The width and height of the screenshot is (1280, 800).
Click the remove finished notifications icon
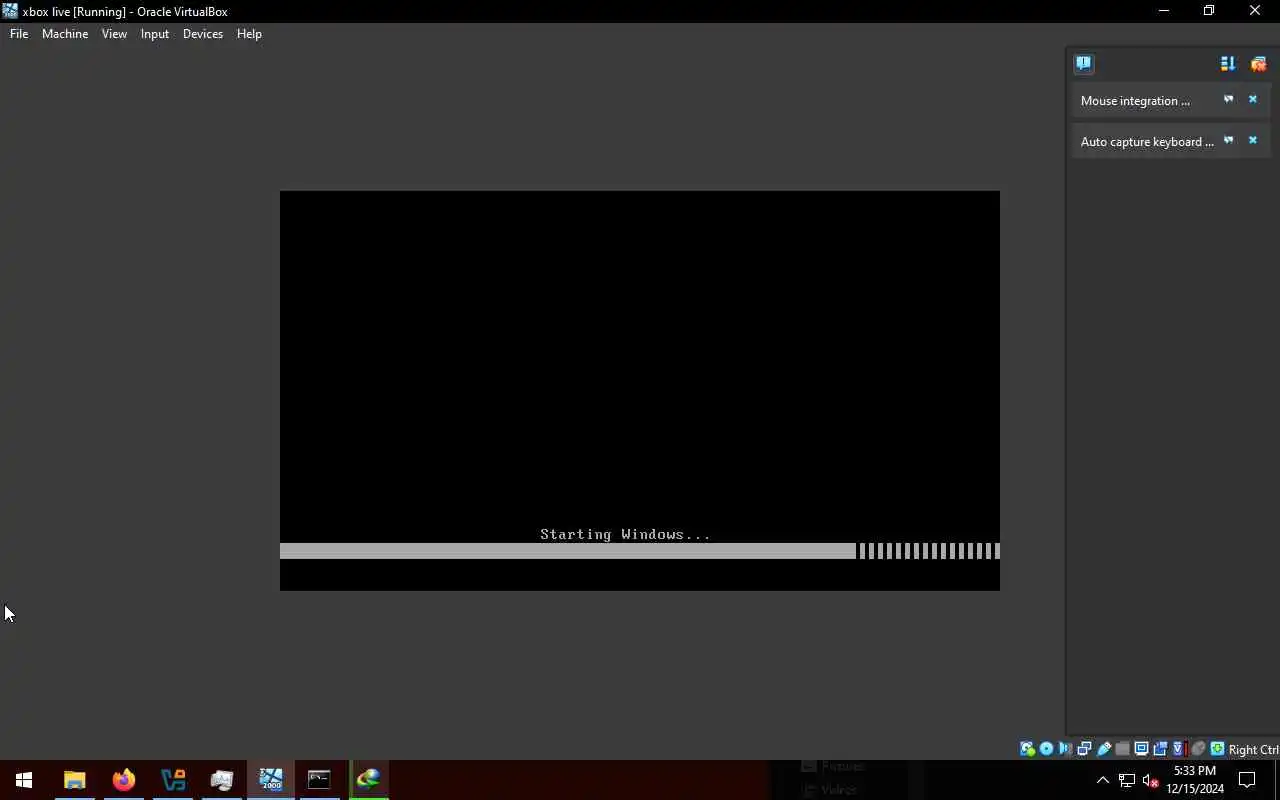coord(1258,64)
